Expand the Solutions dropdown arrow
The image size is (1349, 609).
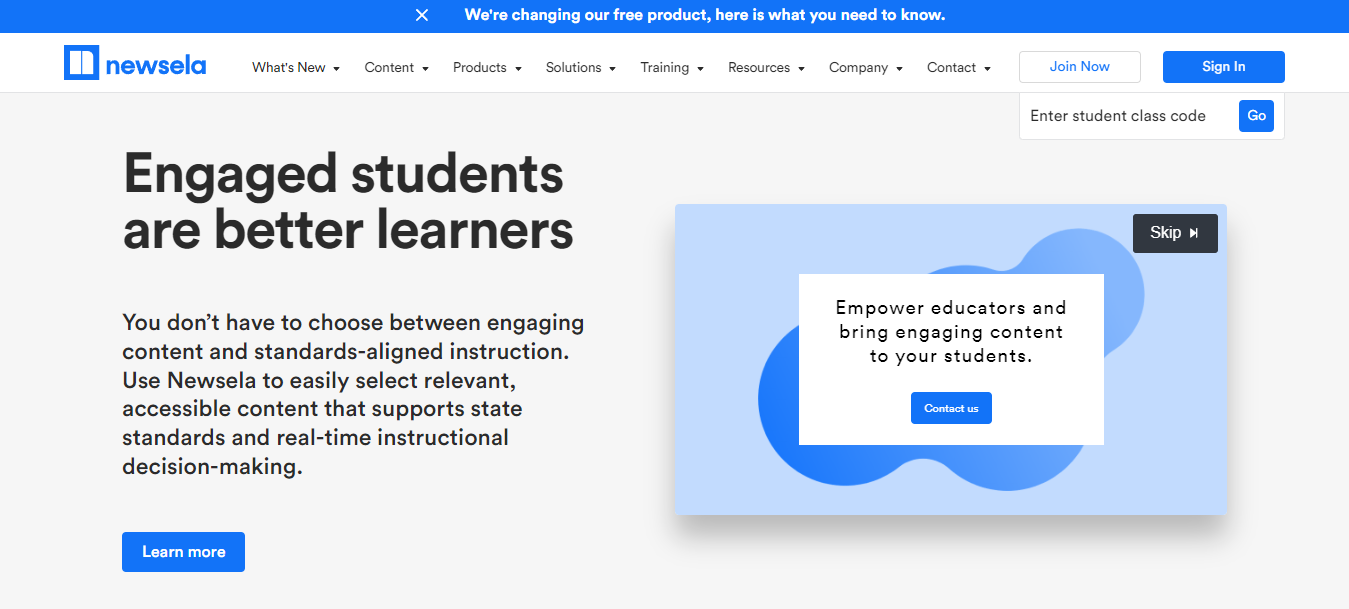pos(613,69)
